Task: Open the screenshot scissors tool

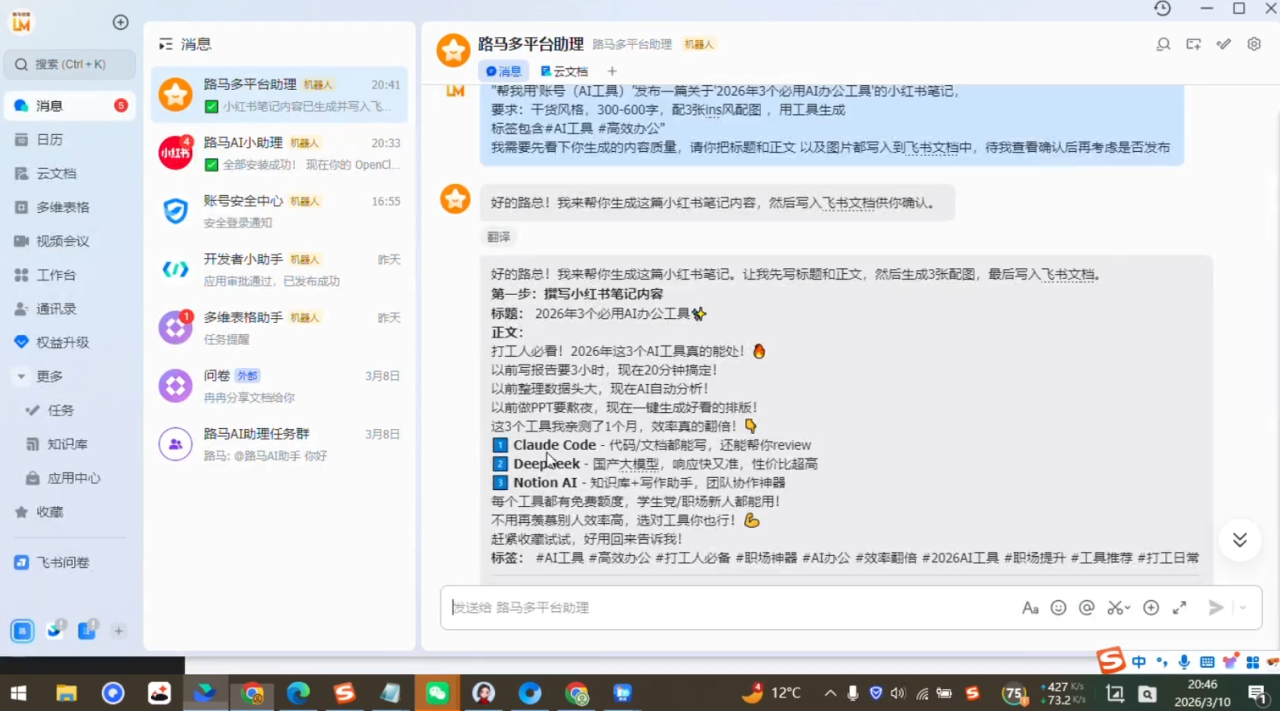Action: pos(1117,607)
